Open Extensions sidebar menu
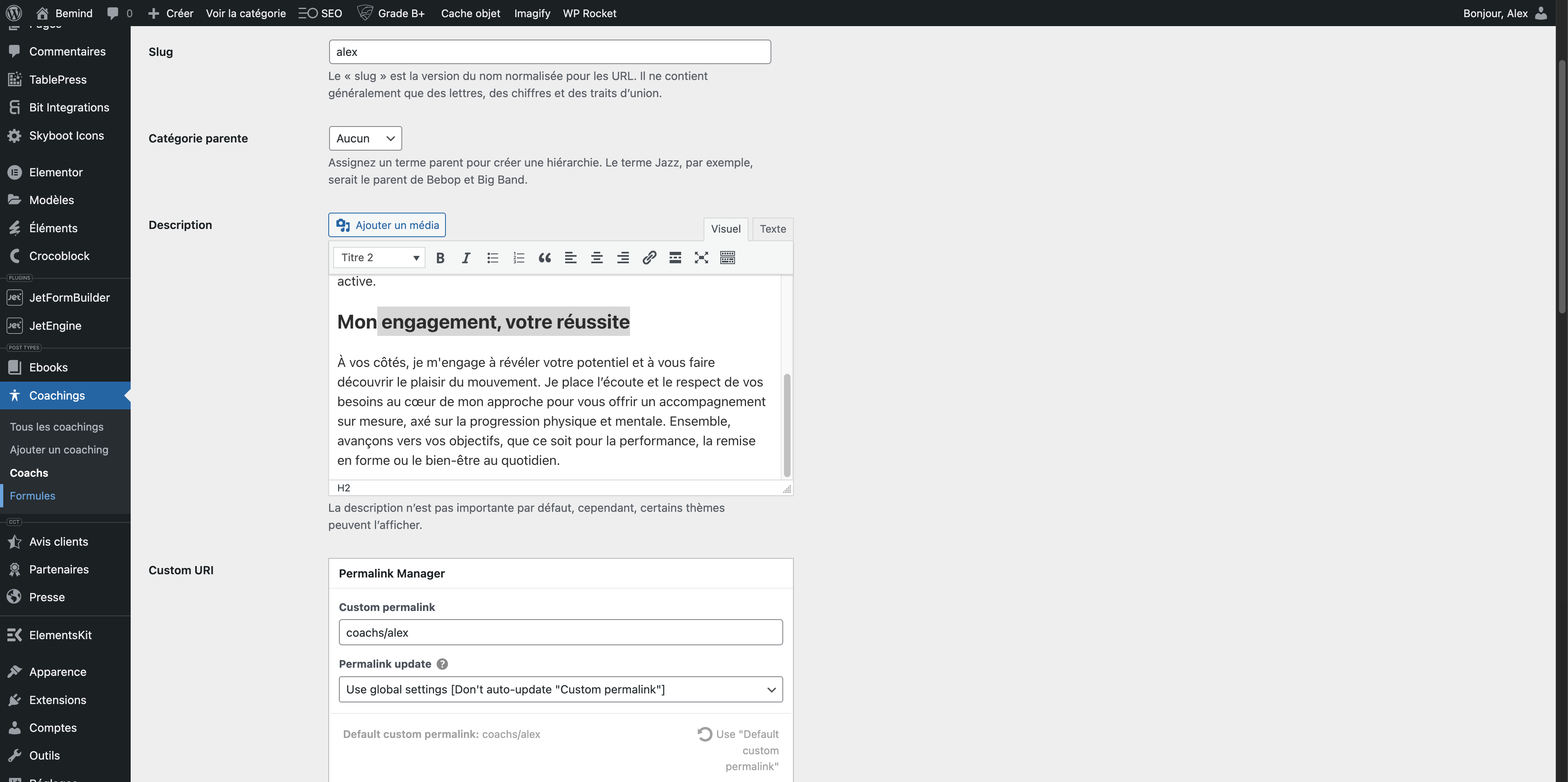The width and height of the screenshot is (1568, 782). [65, 700]
